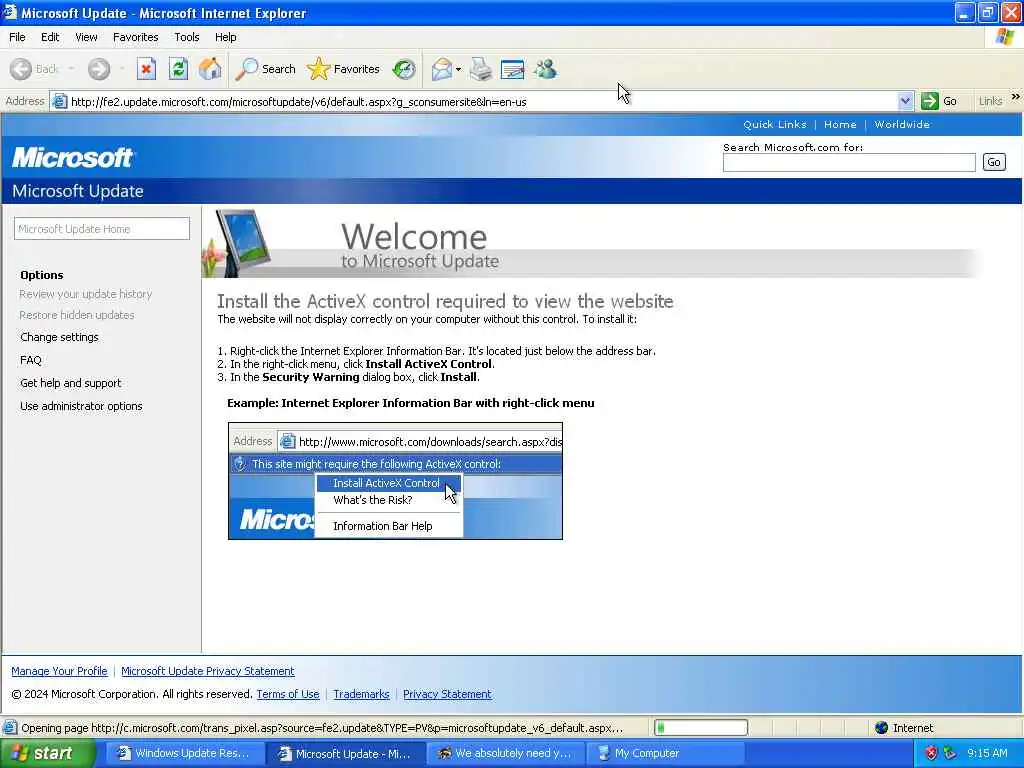Click the Back arrow toolbar icon
The width and height of the screenshot is (1024, 768).
click(21, 69)
